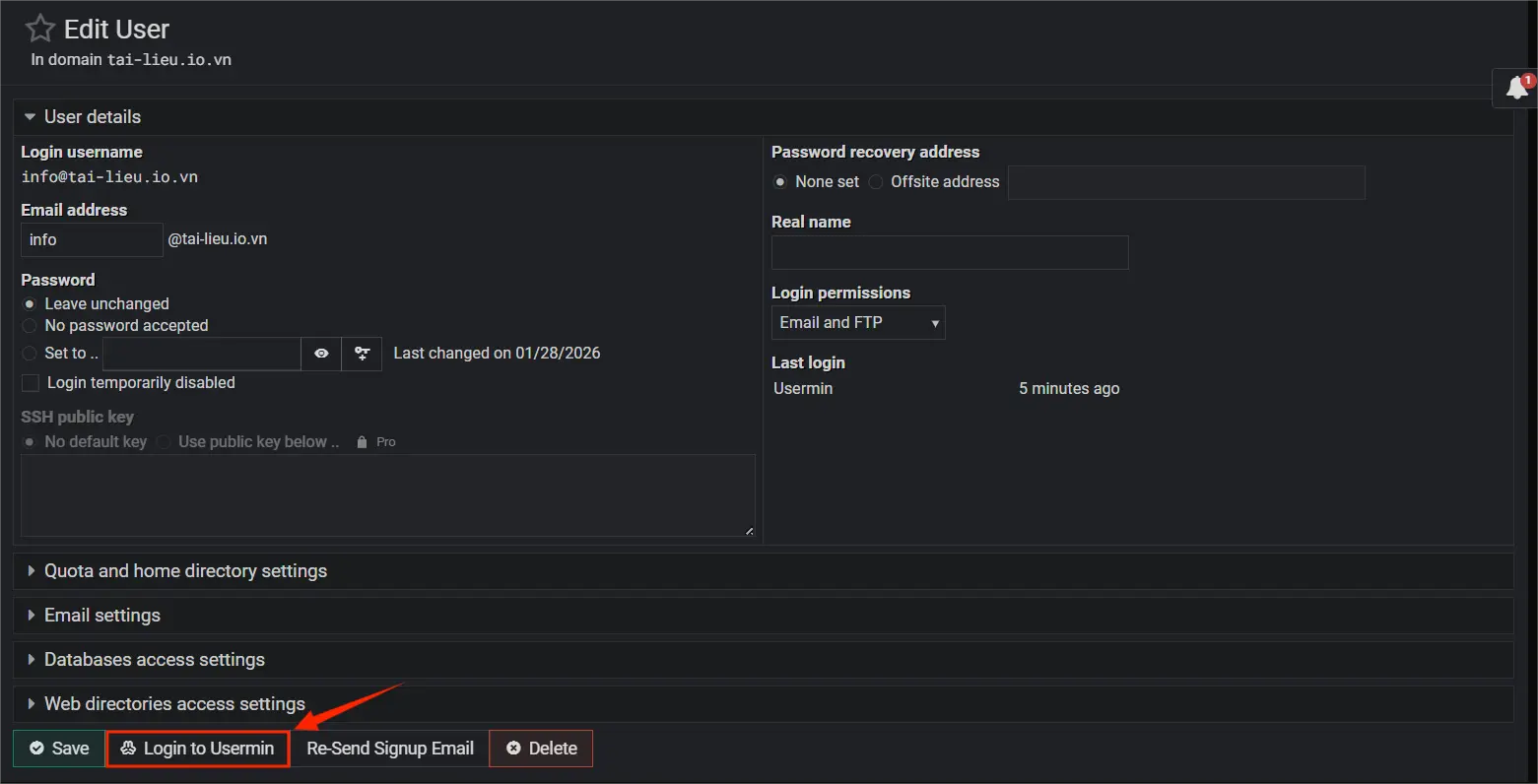This screenshot has width=1538, height=784.
Task: Open the Email and FTP login permissions dropdown
Action: coord(857,322)
